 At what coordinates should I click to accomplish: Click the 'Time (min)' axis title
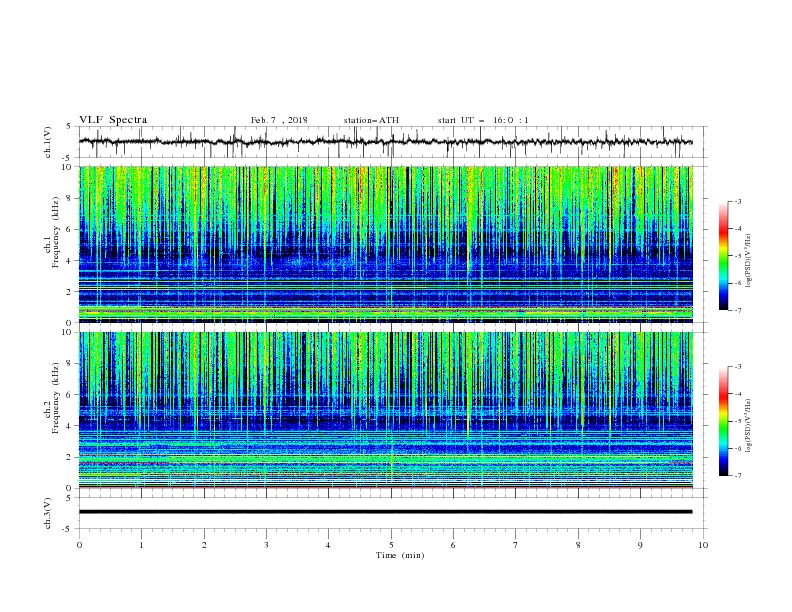coord(400,555)
